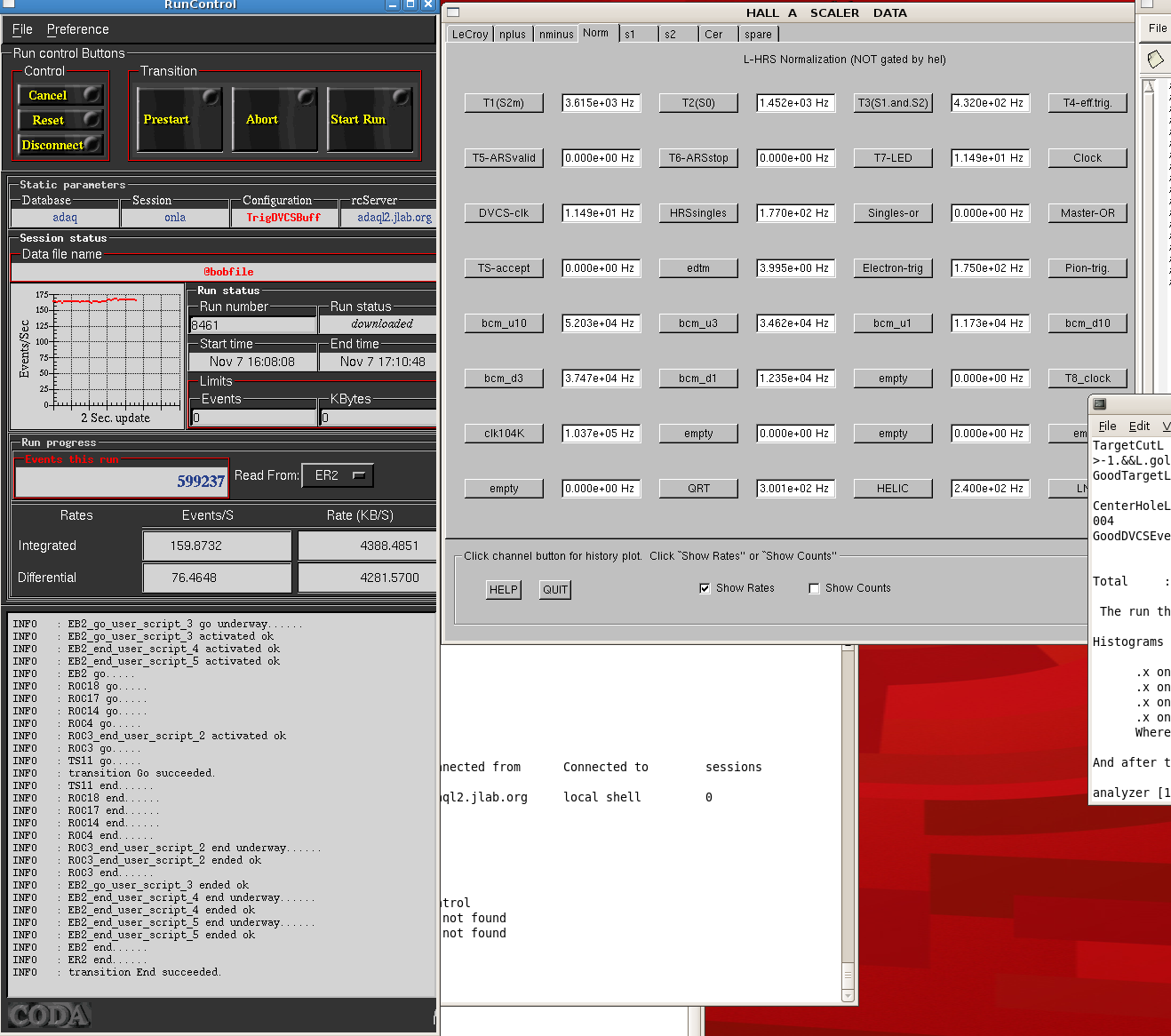Image resolution: width=1171 pixels, height=1036 pixels.
Task: Click the Events limit input field
Action: 253,418
